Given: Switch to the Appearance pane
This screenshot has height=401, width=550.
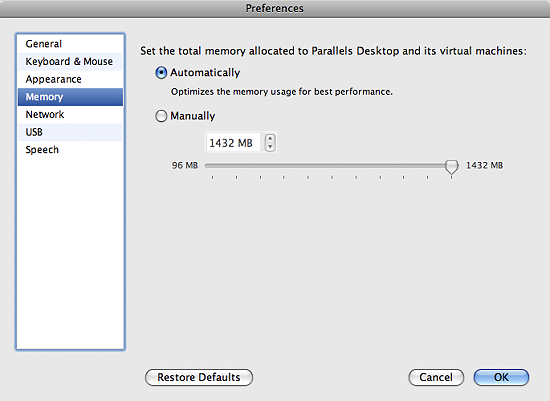Looking at the screenshot, I should [x=70, y=79].
